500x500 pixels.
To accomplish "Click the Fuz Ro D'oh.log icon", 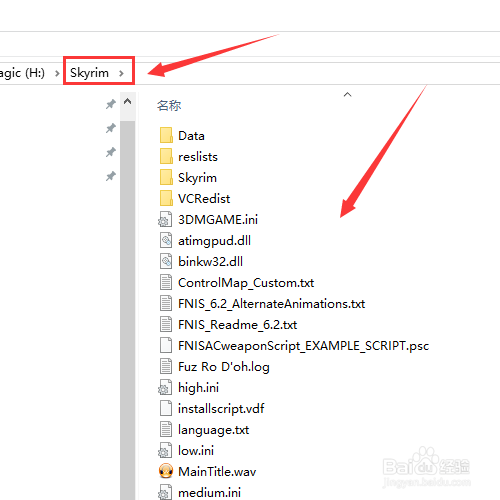I will click(x=166, y=367).
